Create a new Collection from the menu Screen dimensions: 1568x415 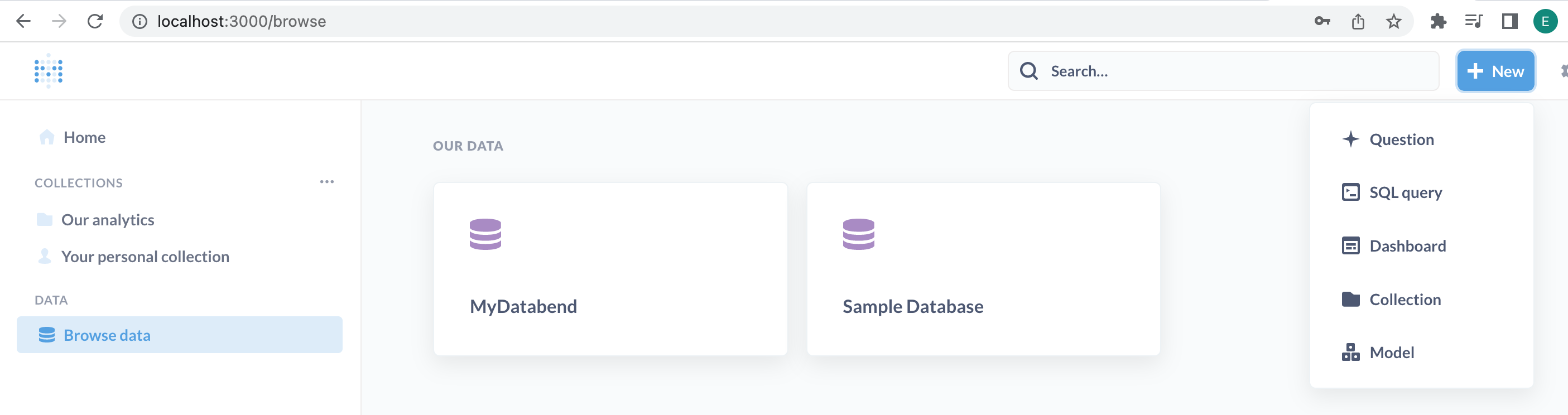tap(1405, 300)
